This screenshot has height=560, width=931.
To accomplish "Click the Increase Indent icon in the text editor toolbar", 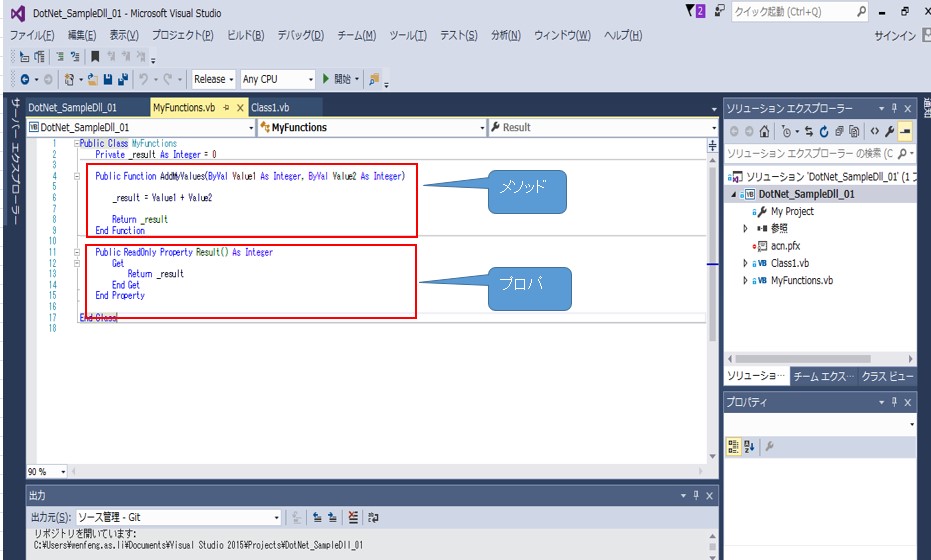I will 75,57.
